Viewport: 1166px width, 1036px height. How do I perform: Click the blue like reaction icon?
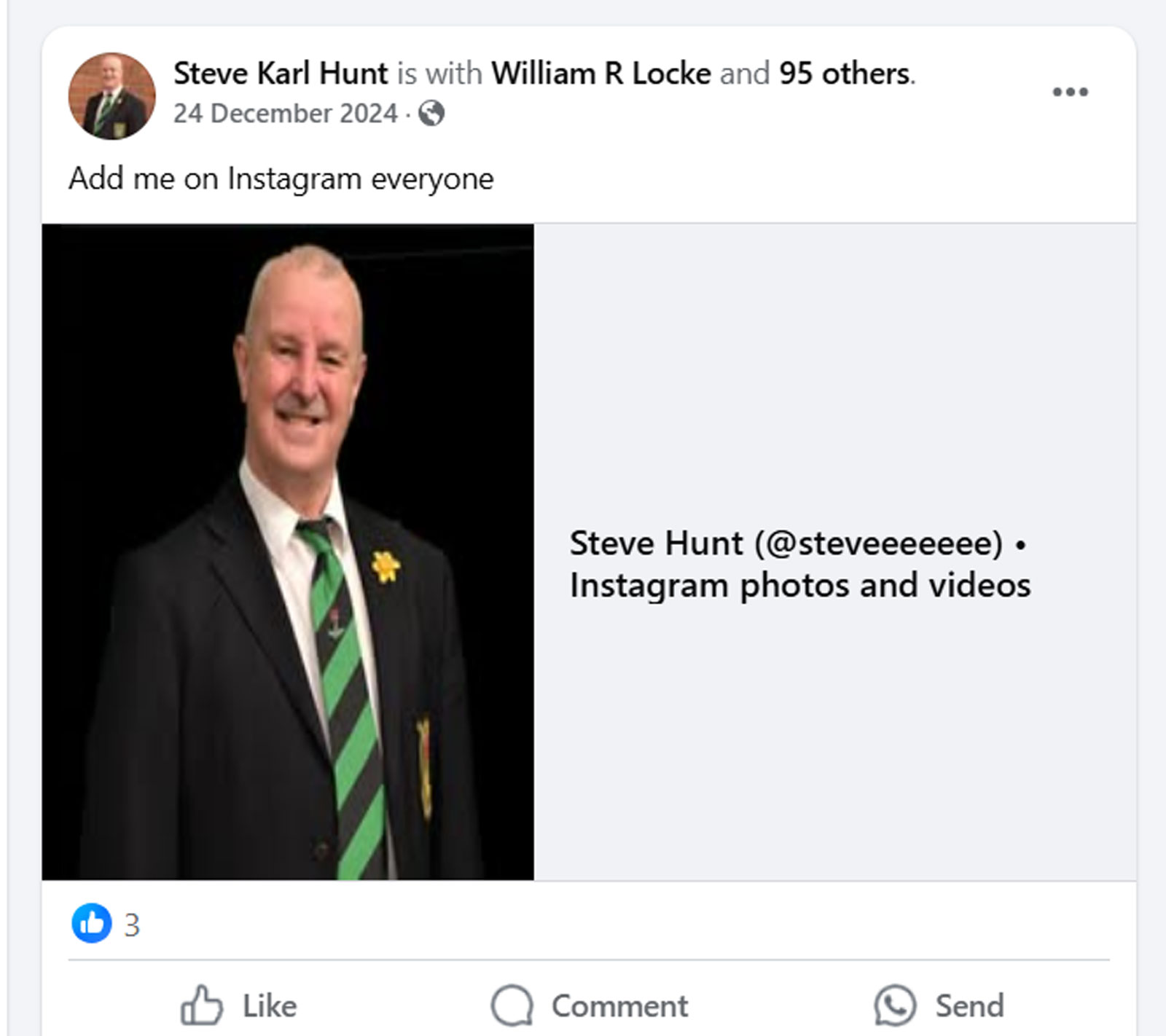(92, 923)
